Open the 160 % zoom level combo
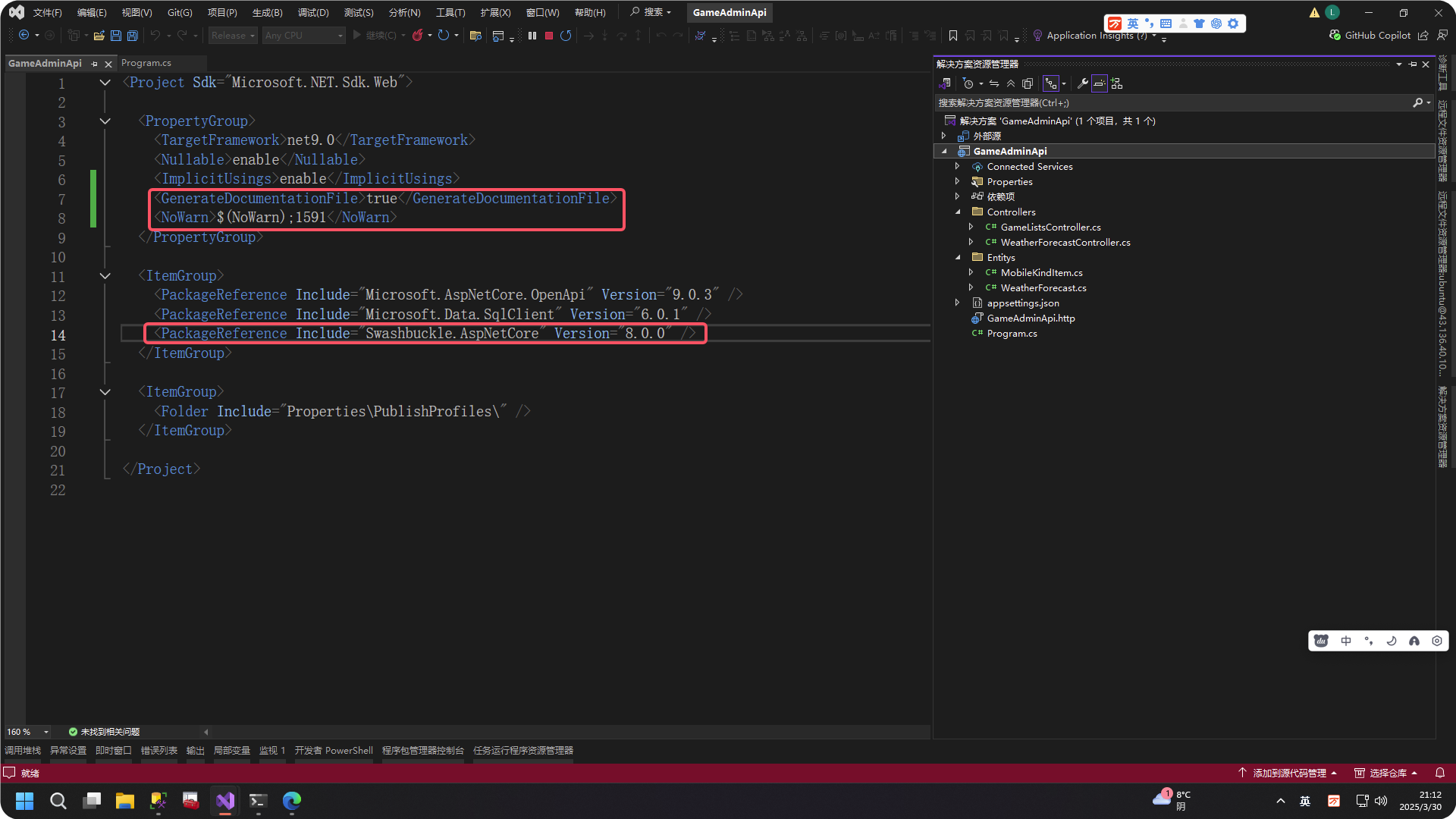 27,732
